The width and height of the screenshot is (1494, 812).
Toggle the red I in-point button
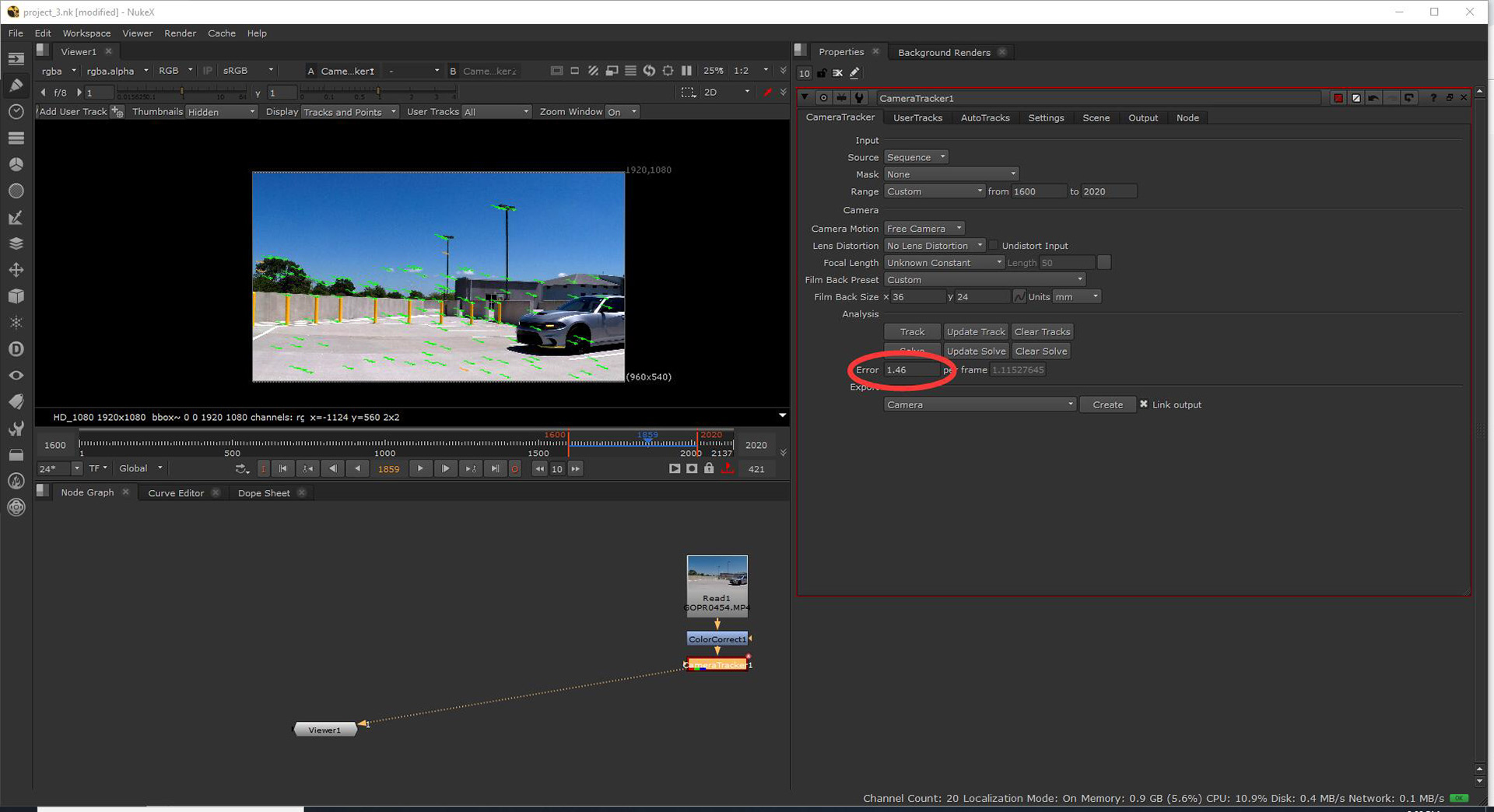click(263, 469)
